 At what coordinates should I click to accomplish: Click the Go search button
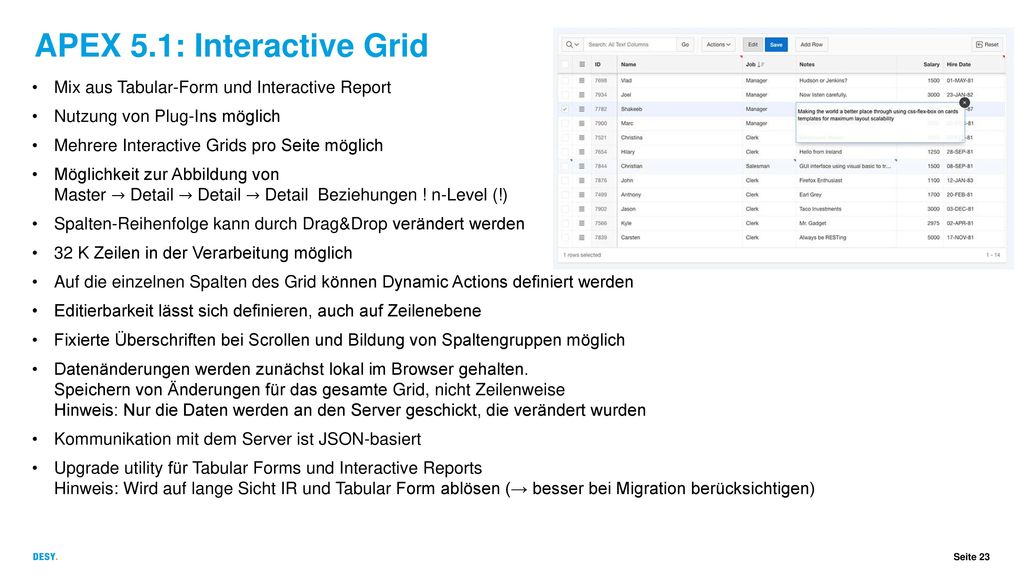coord(685,44)
